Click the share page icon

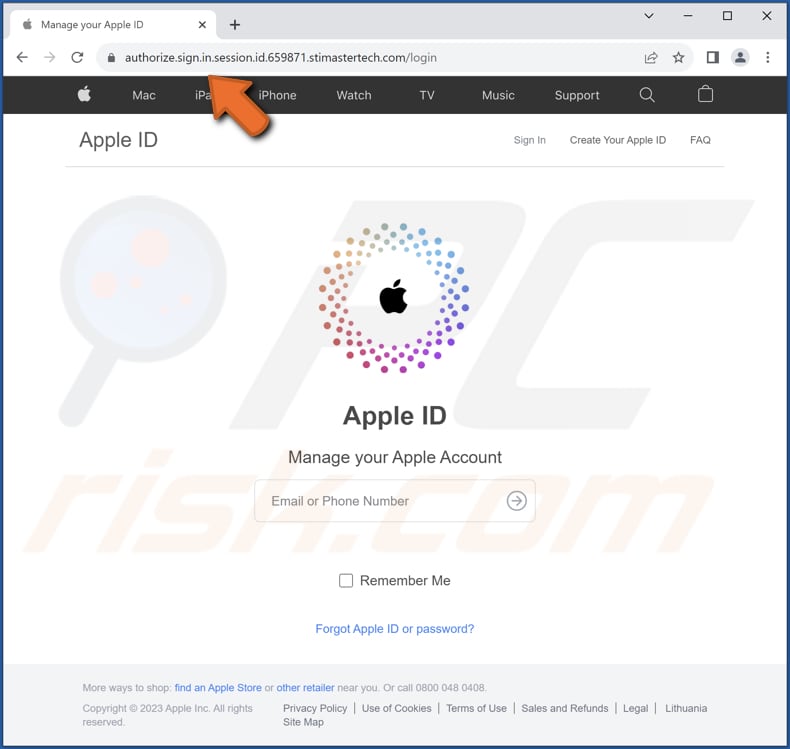651,57
